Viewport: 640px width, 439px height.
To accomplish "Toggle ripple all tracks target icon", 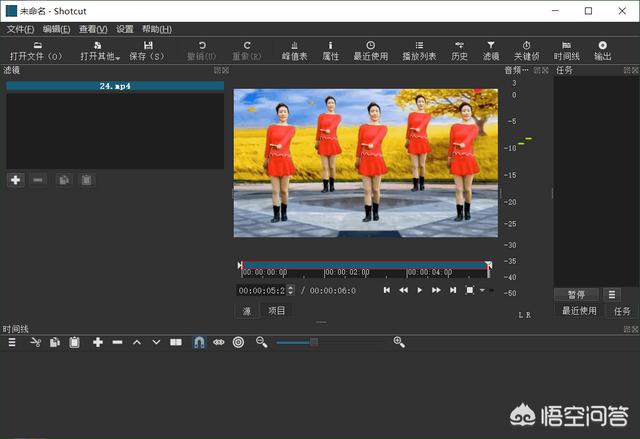I will pos(238,342).
